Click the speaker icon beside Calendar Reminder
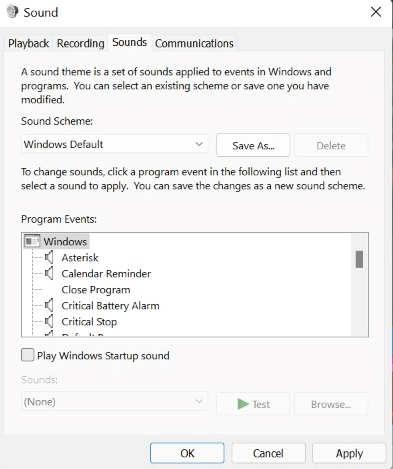The height and width of the screenshot is (469, 393). pyautogui.click(x=49, y=273)
